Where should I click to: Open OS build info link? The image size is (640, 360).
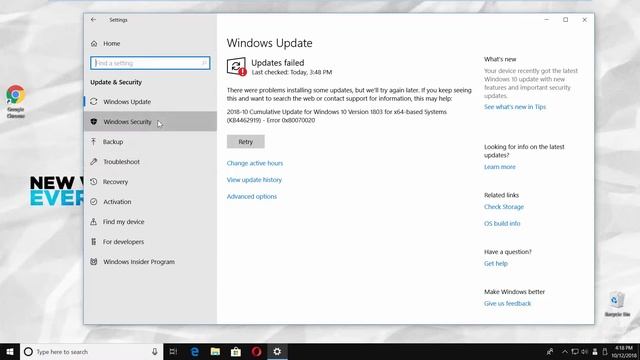click(x=502, y=223)
